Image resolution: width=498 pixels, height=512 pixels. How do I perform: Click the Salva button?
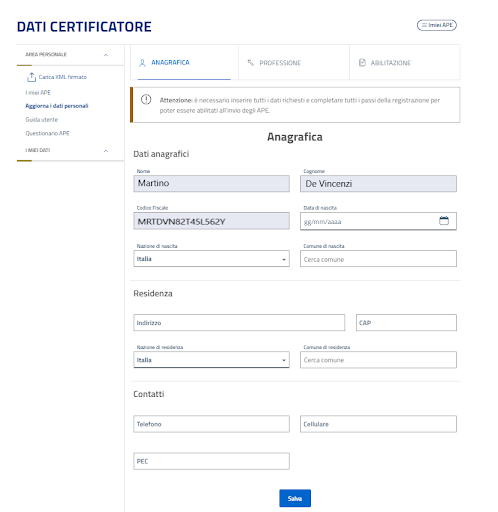(295, 498)
